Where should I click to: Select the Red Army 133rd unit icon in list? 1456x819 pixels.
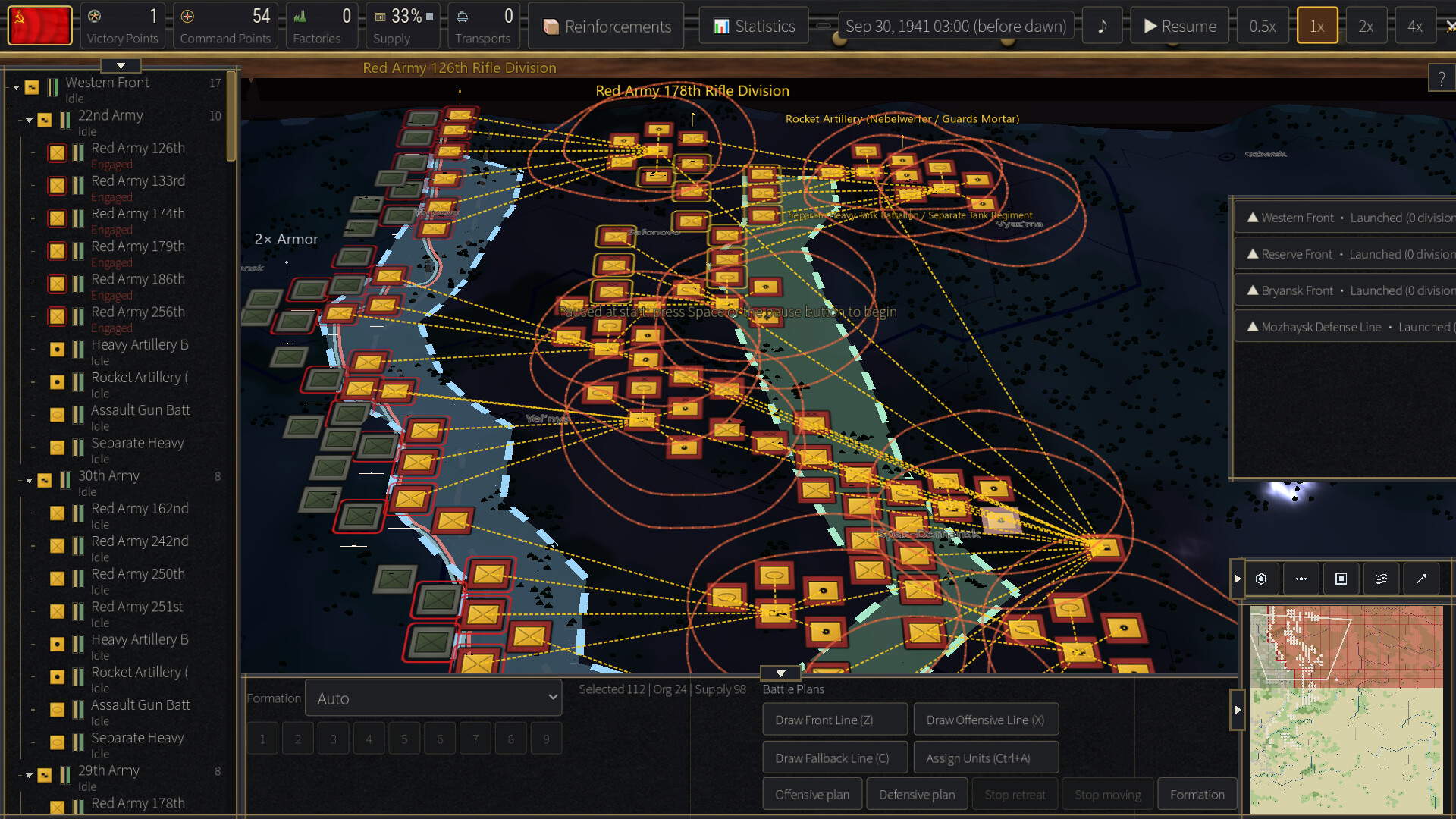click(57, 185)
